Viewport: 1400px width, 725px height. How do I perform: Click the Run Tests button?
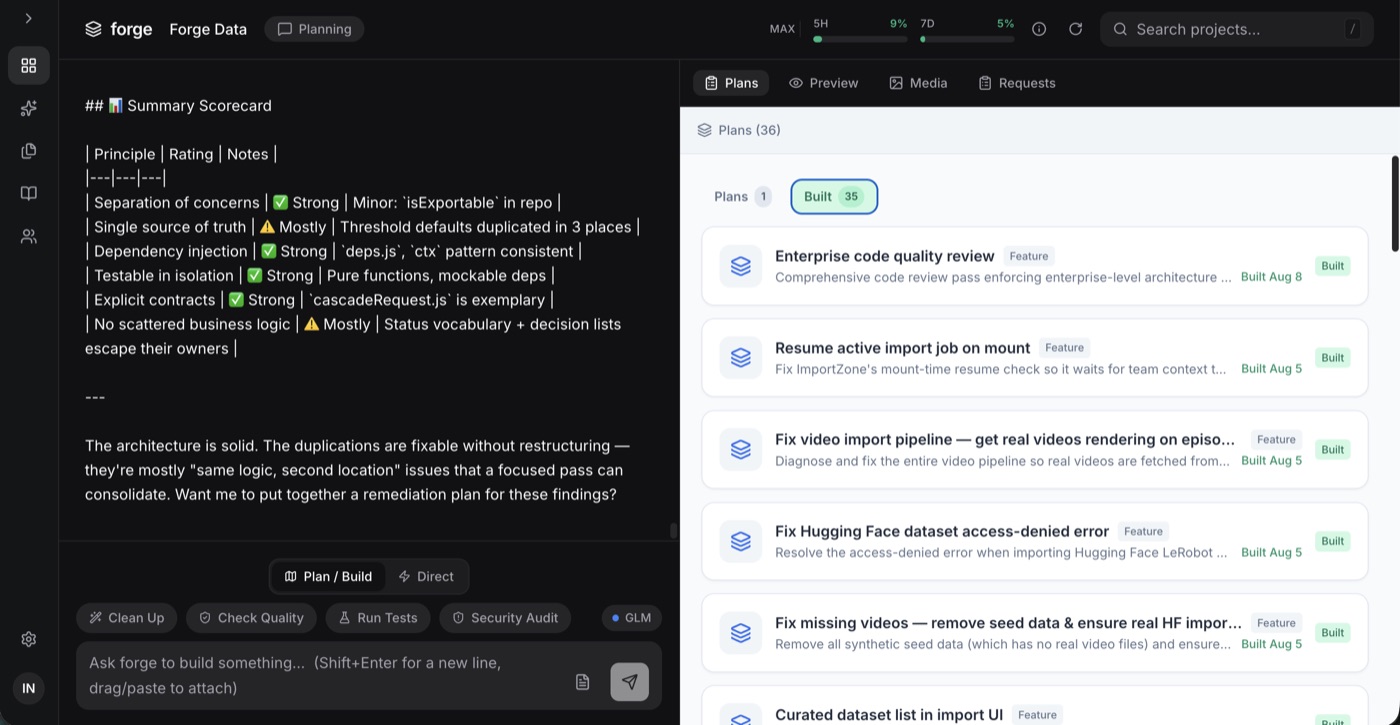pos(378,618)
